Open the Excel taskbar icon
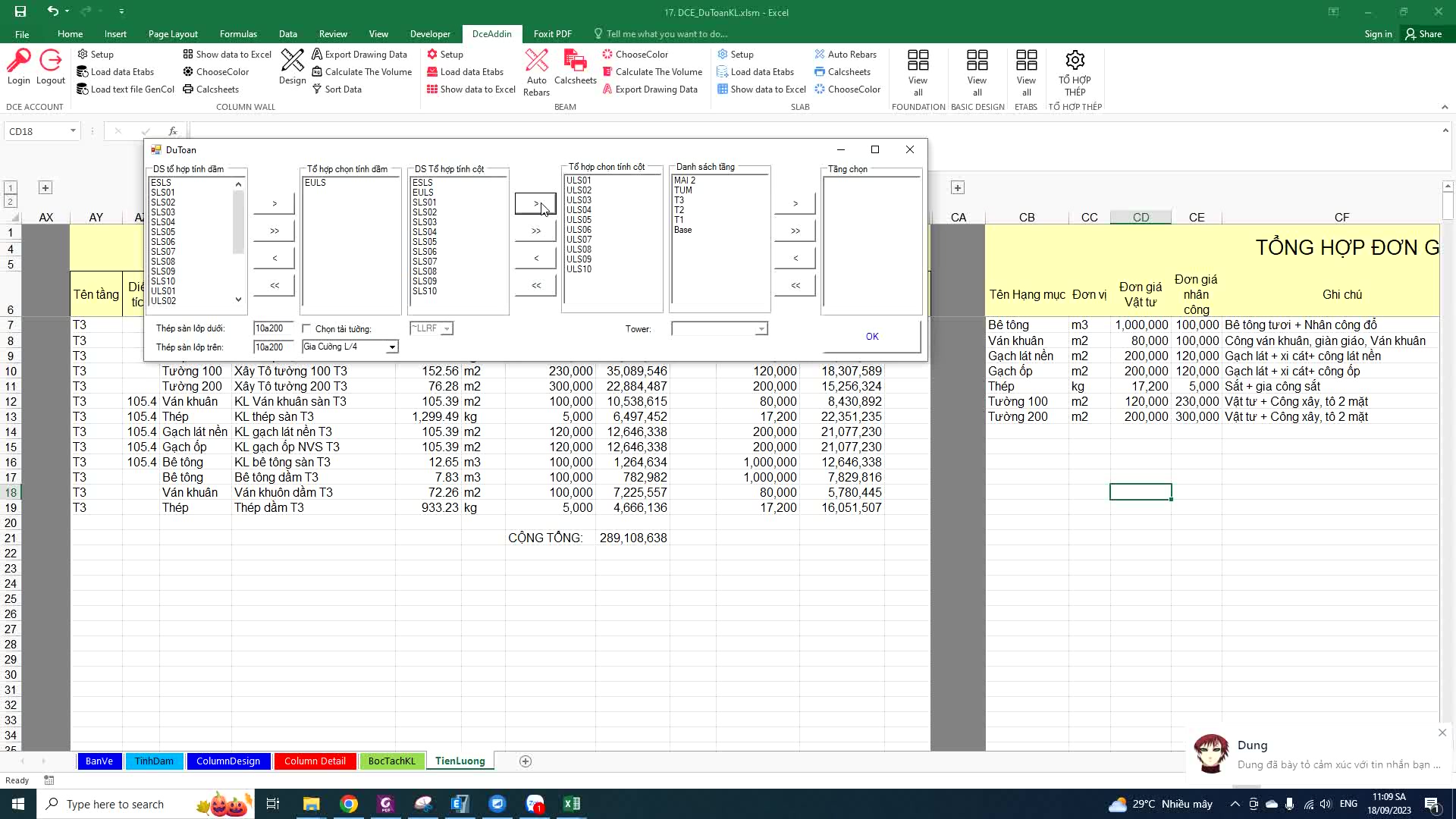1456x819 pixels. [572, 804]
